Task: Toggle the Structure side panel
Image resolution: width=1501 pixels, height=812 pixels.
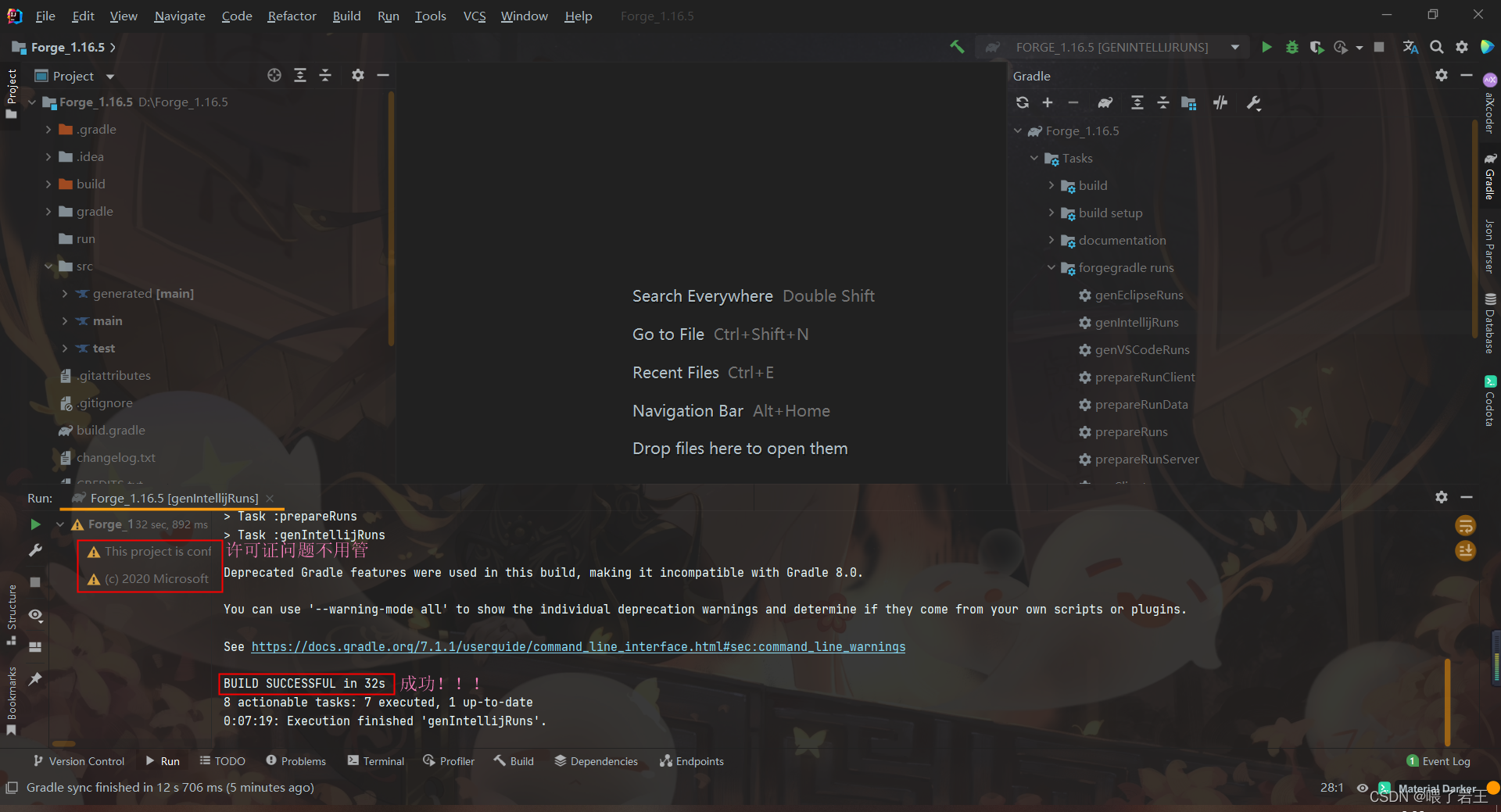Action: pos(11,614)
